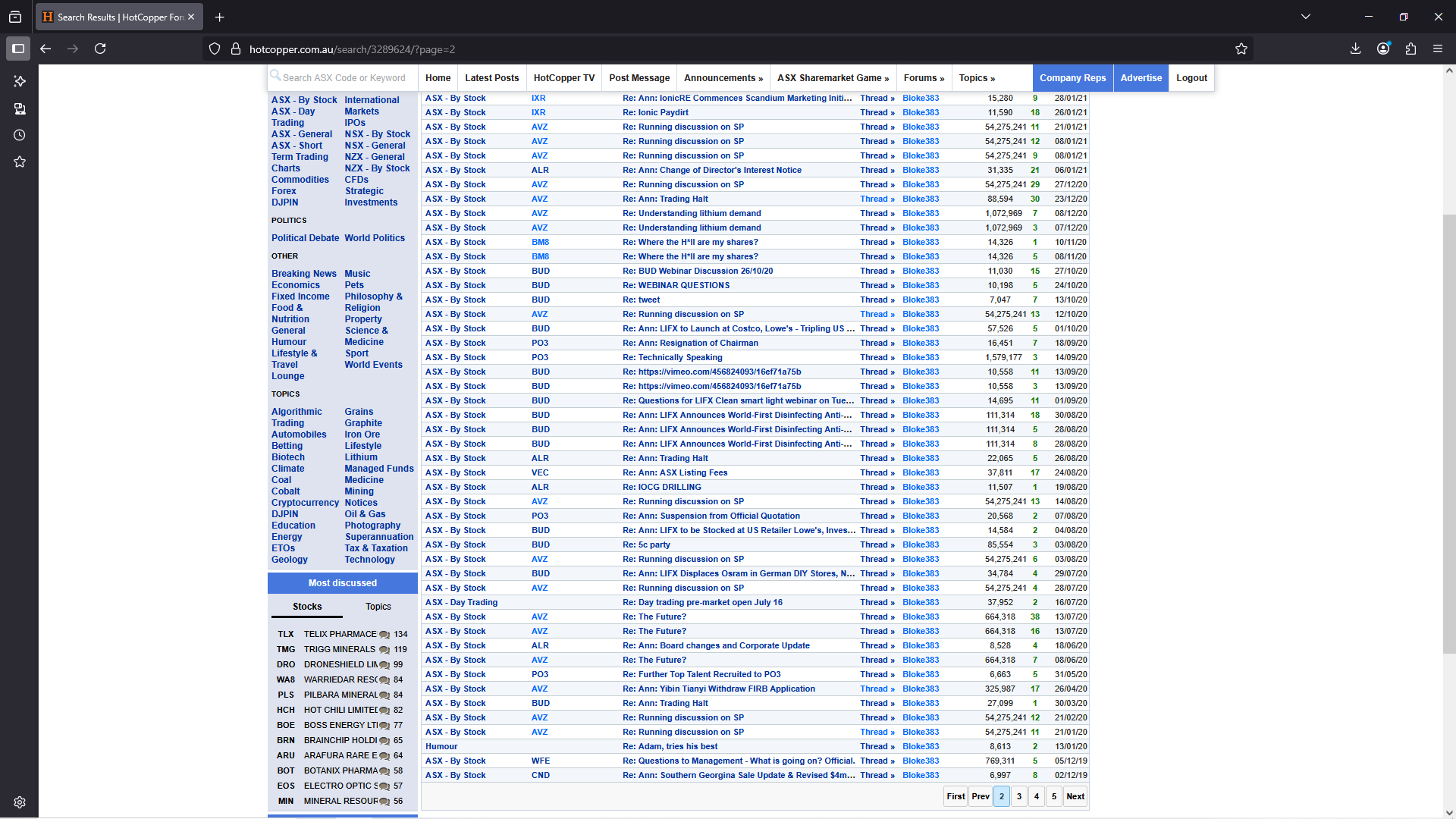Open Thread link for 'Re: 5c party'
Screen dimensions: 1456x819
tap(877, 544)
